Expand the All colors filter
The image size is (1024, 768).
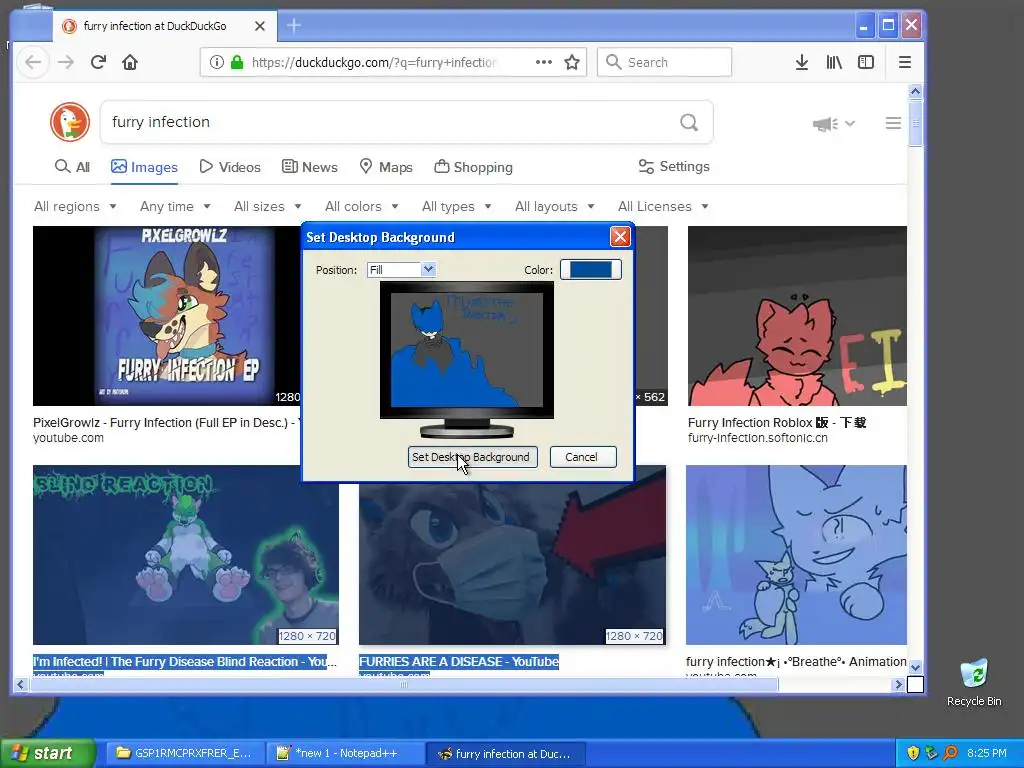[362, 206]
